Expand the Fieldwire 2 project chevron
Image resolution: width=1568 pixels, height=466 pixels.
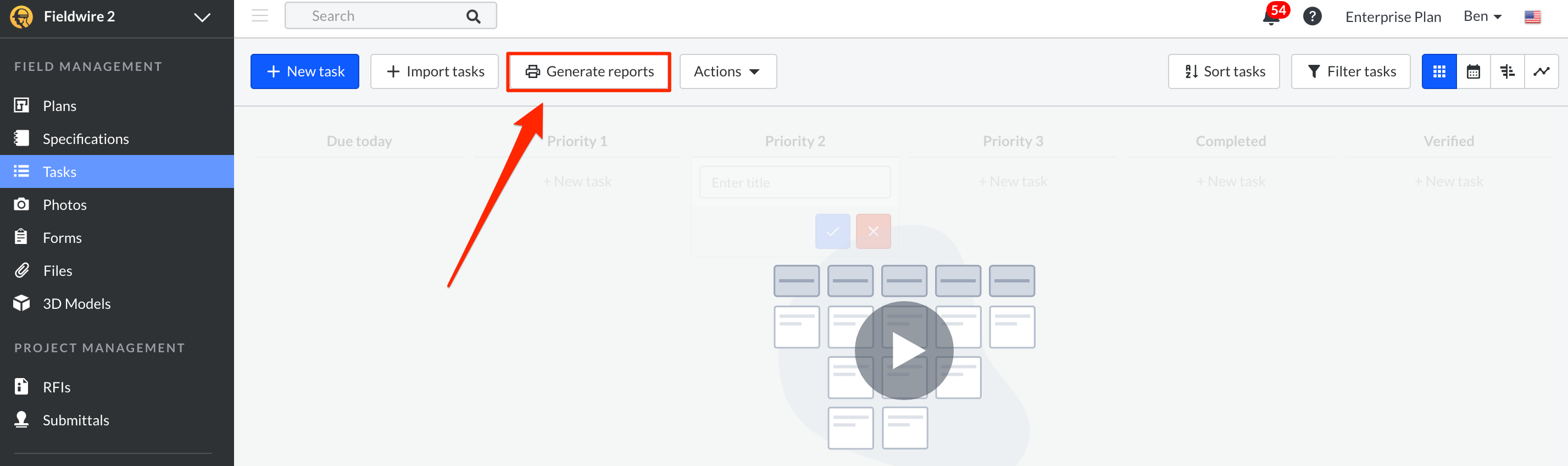point(202,17)
